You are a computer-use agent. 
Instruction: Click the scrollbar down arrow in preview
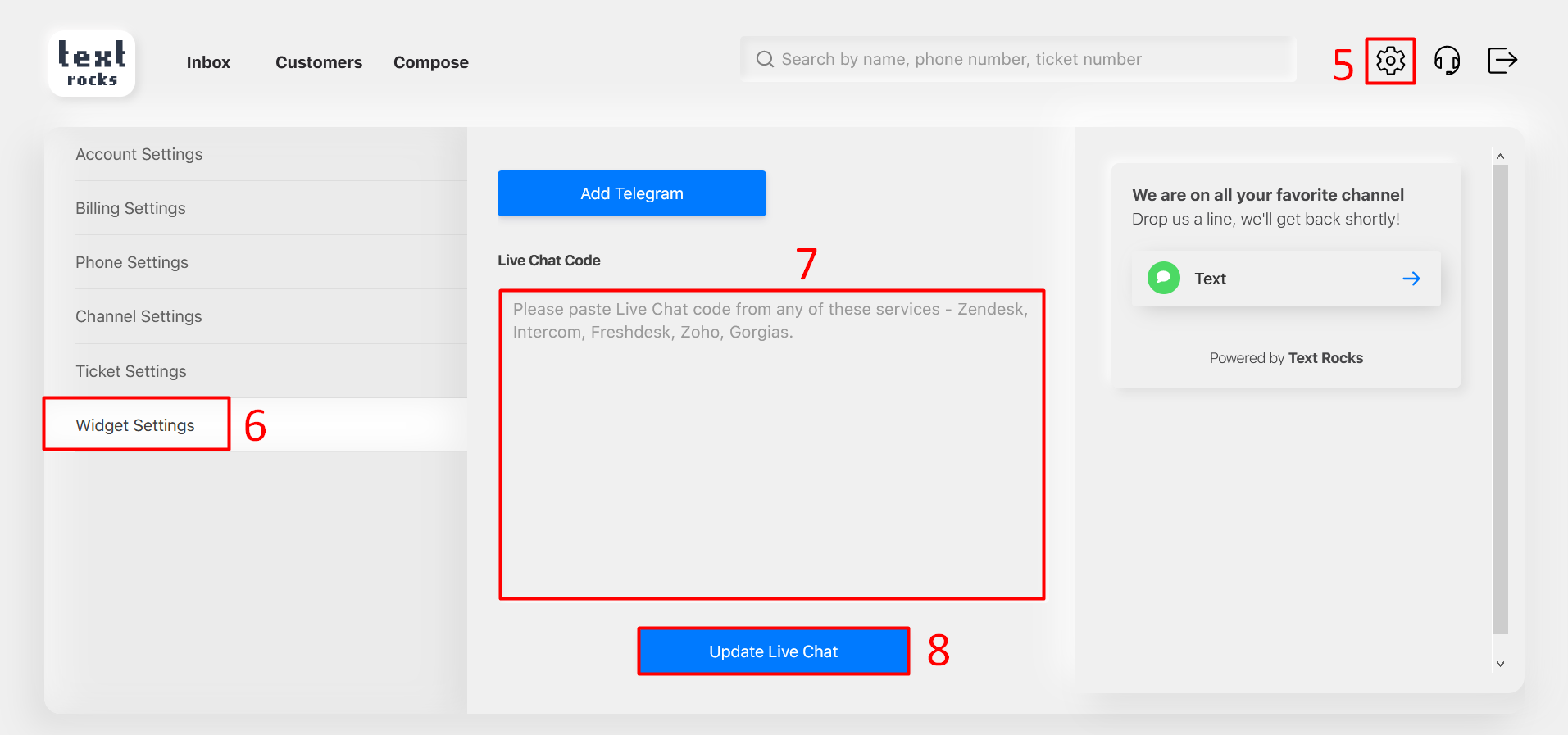[1500, 664]
